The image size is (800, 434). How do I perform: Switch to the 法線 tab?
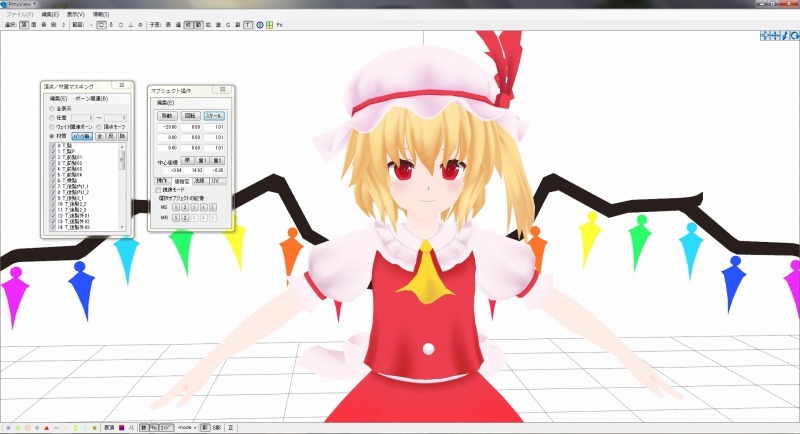pos(199,181)
